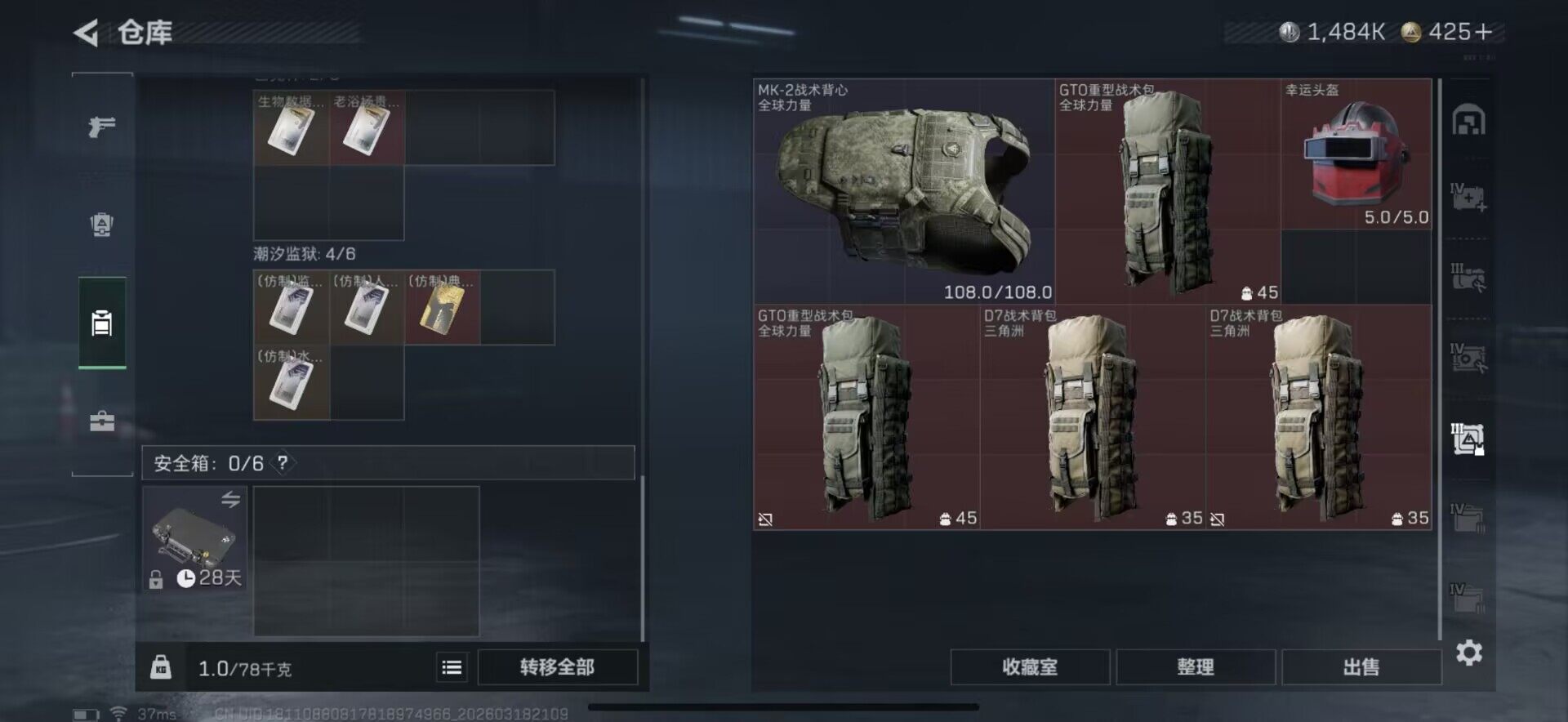Image resolution: width=1568 pixels, height=722 pixels.
Task: Select the MK-2战术背心 vest item
Action: tap(904, 191)
